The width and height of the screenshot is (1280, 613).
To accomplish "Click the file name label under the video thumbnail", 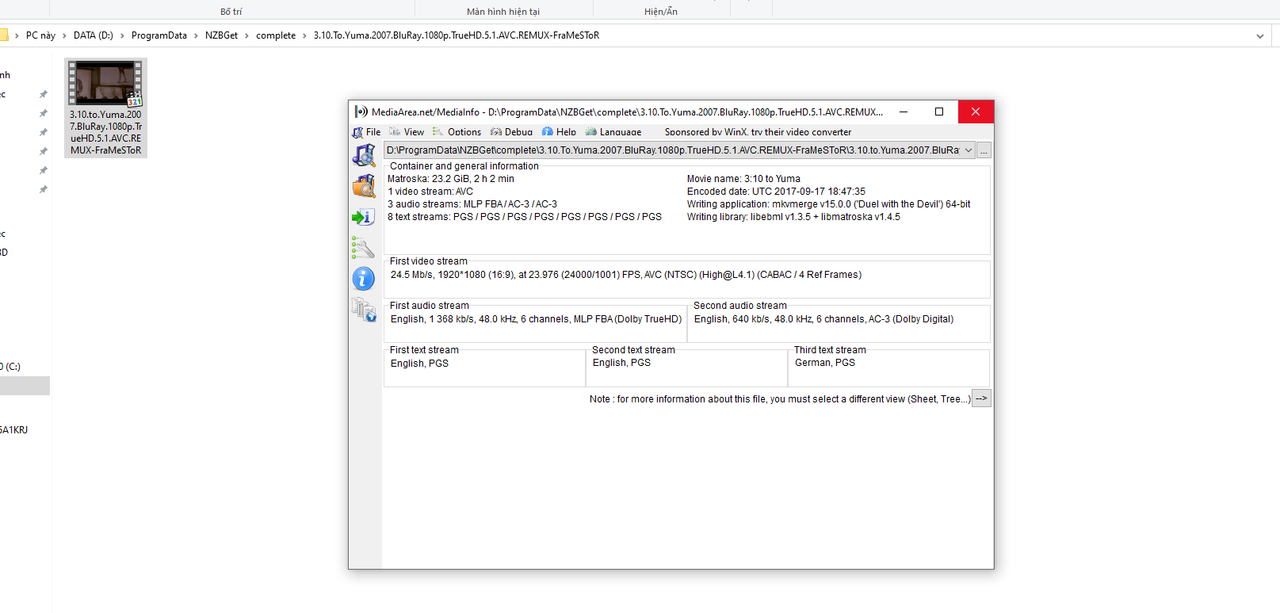I will 106,132.
